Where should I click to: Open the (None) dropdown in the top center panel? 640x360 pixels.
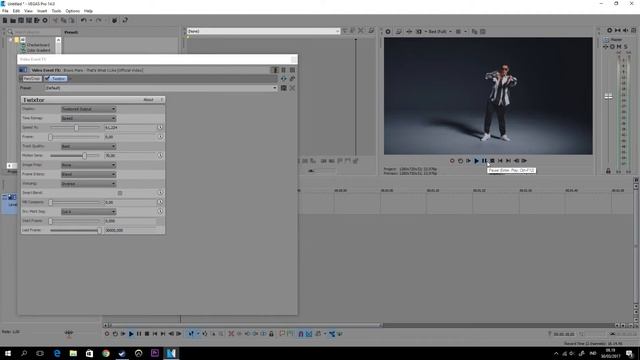click(263, 31)
